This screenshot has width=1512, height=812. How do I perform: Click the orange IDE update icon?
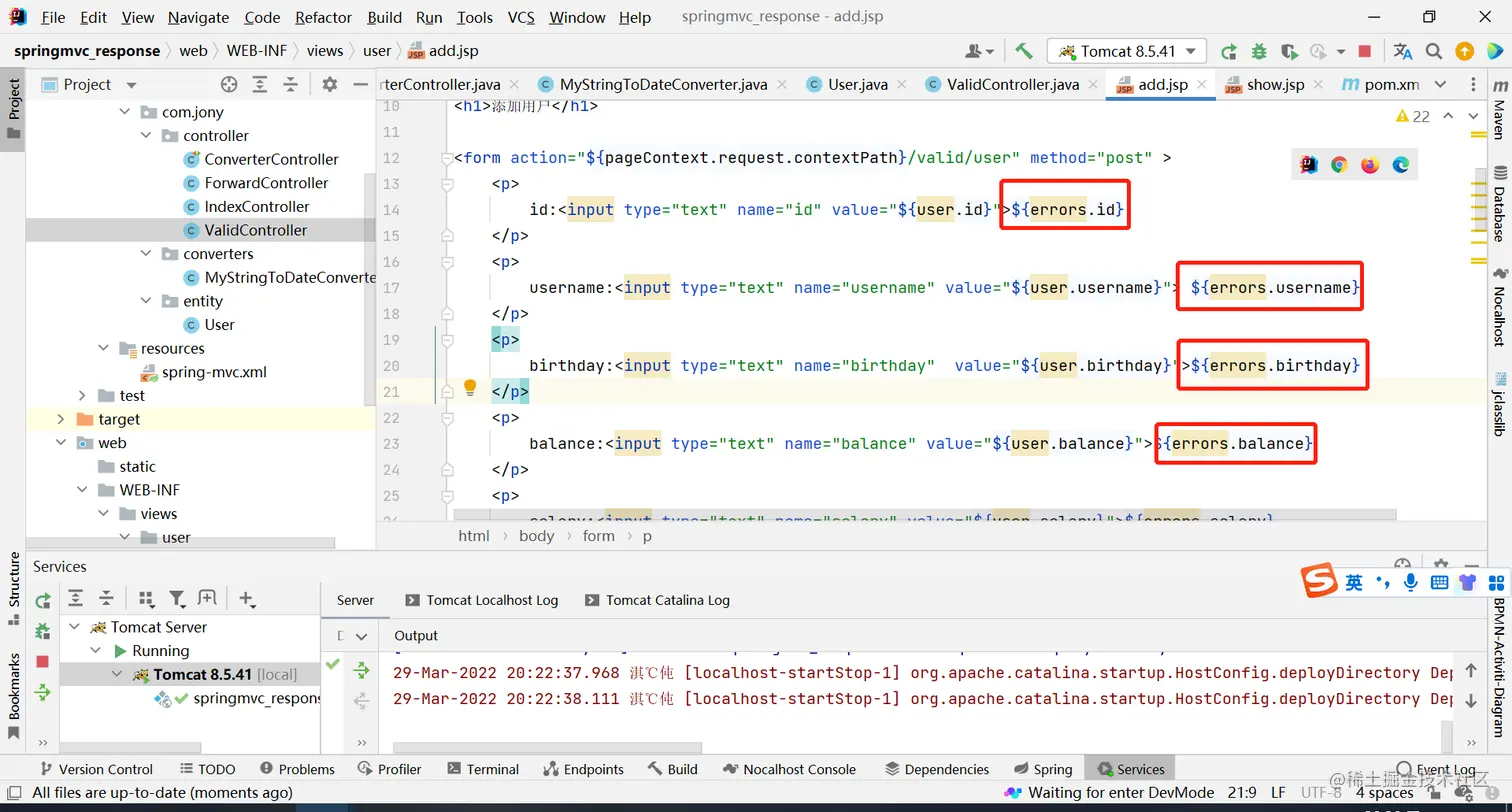coord(1464,51)
